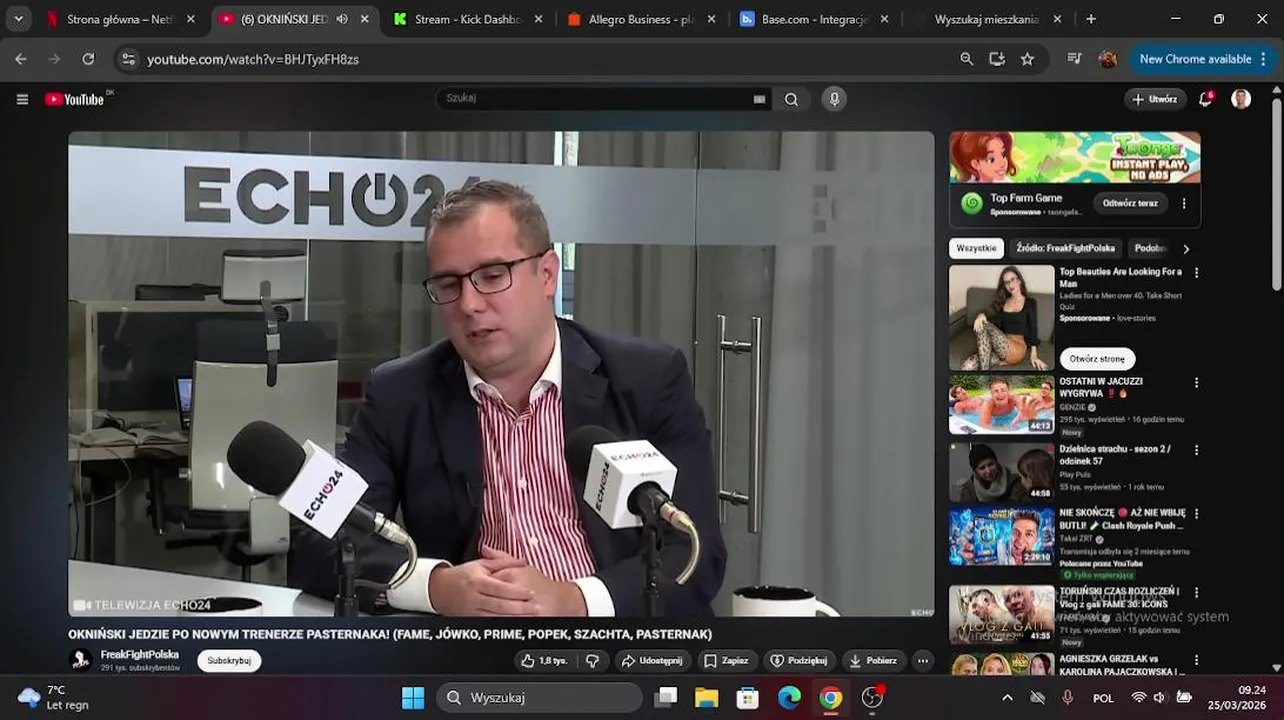Go back with the browser back arrow
The width and height of the screenshot is (1284, 720).
pyautogui.click(x=21, y=59)
